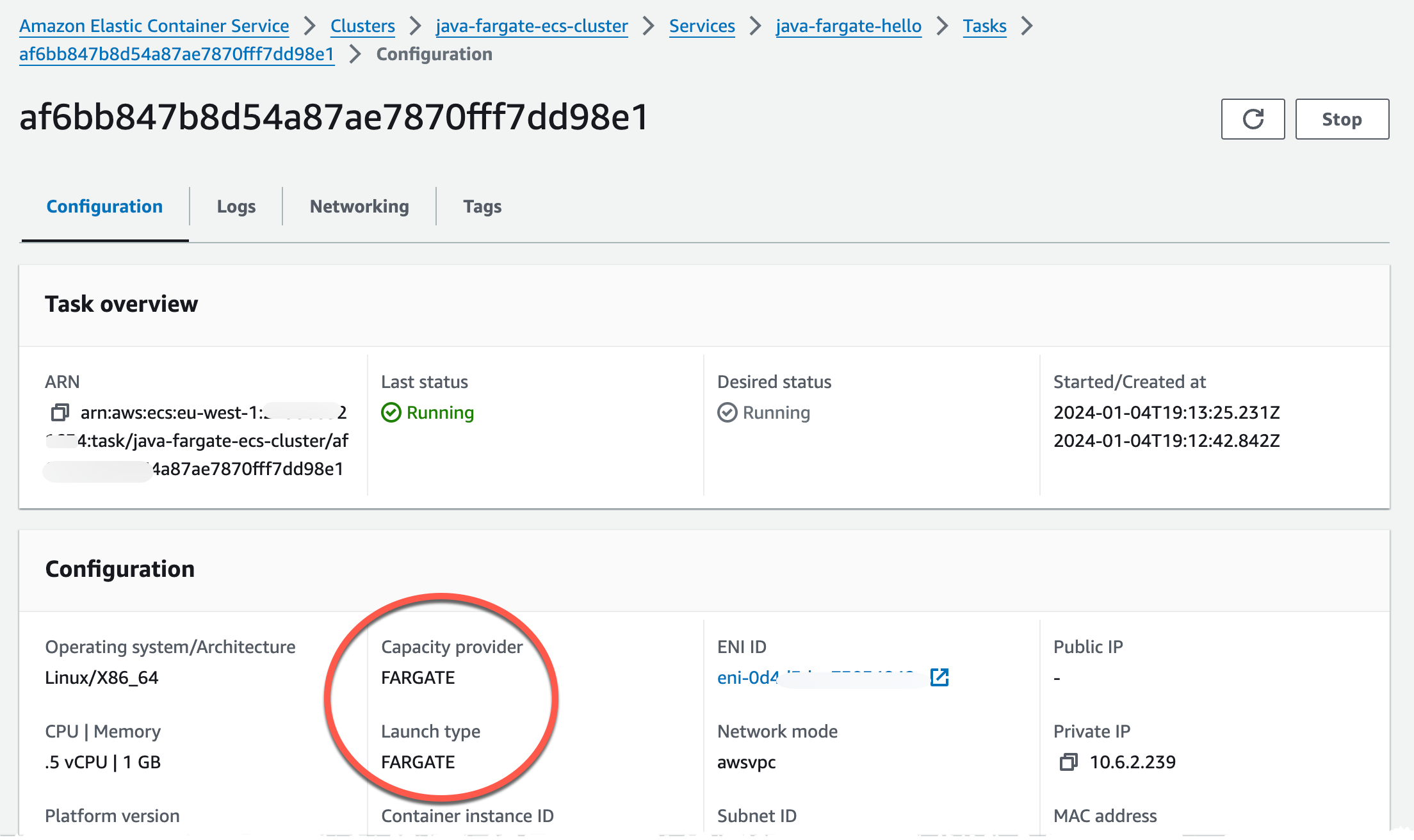Click the Configuration breadcrumb text
This screenshot has height=840, width=1414.
click(x=434, y=54)
